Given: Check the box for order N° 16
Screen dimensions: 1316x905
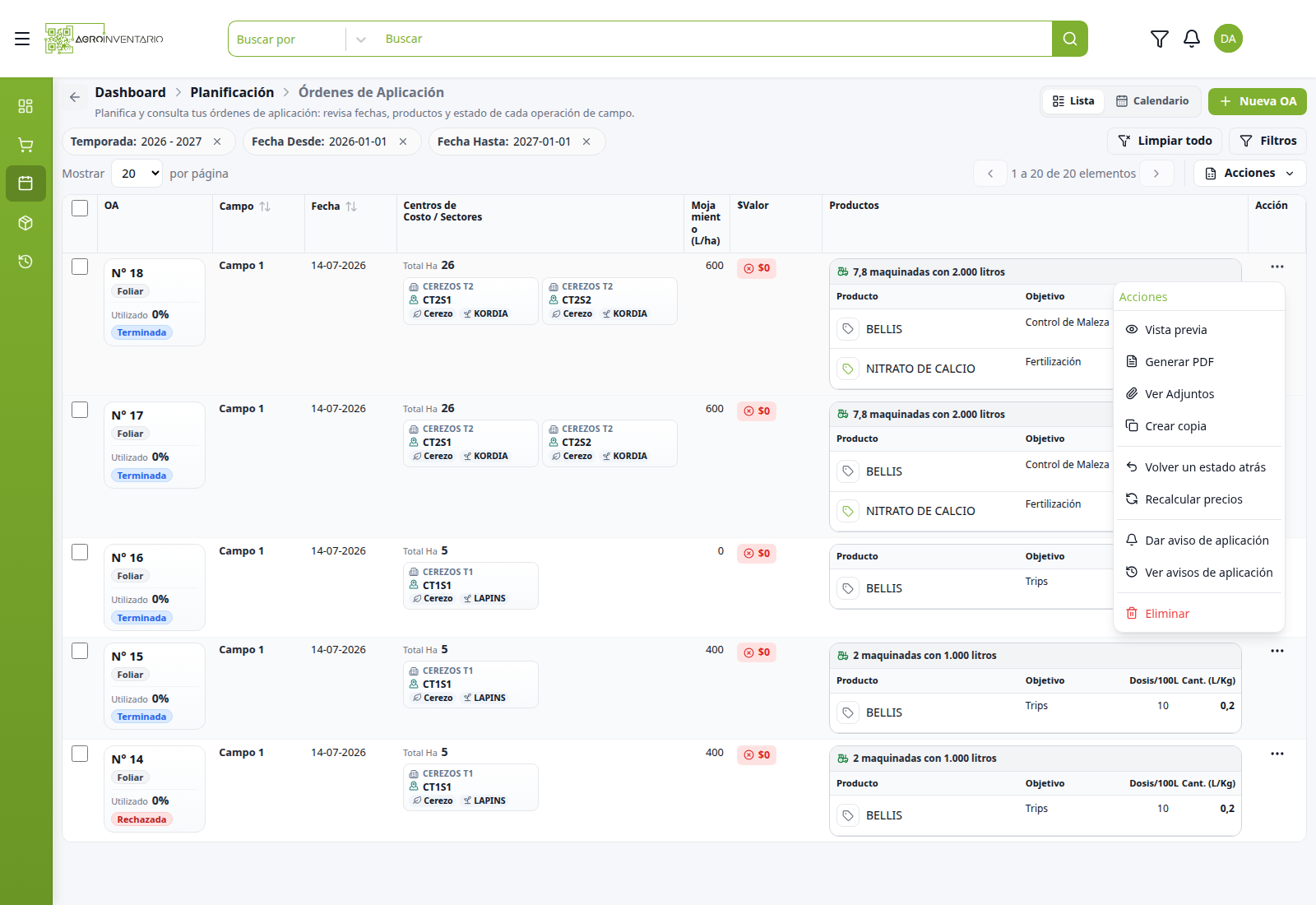Looking at the screenshot, I should pyautogui.click(x=80, y=552).
